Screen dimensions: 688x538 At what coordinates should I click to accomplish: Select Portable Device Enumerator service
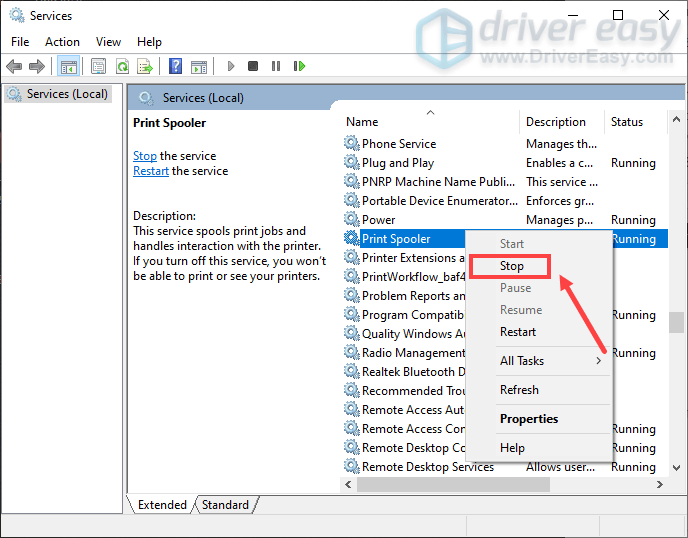click(505, 201)
